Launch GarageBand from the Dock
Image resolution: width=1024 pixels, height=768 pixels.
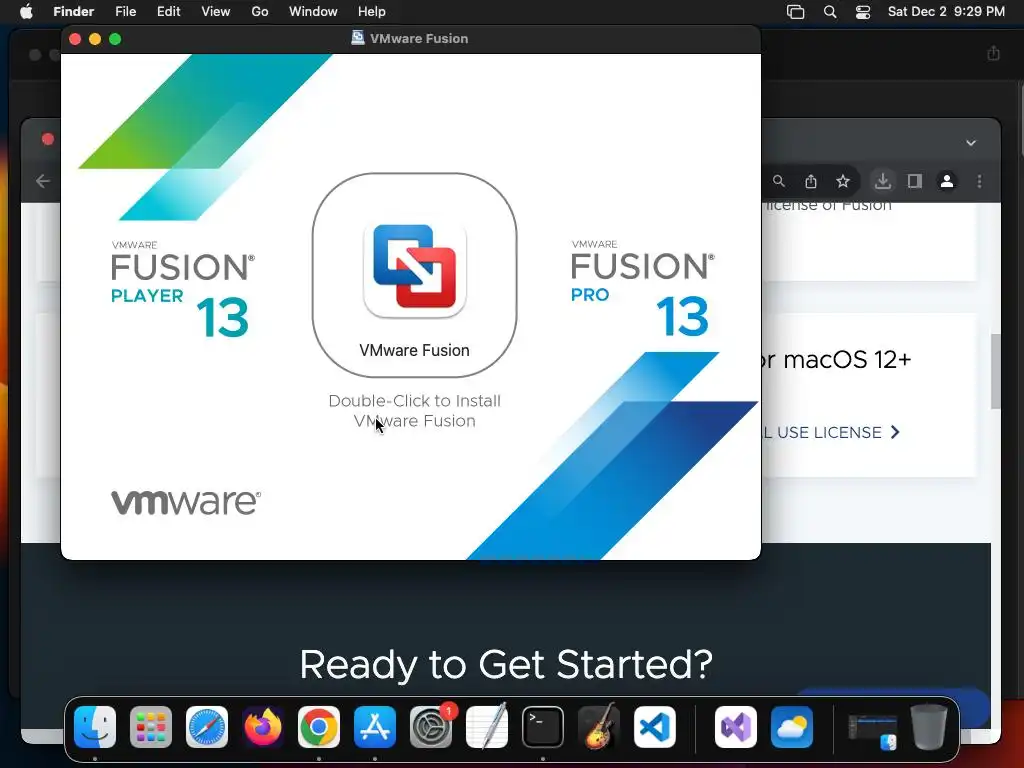[599, 727]
